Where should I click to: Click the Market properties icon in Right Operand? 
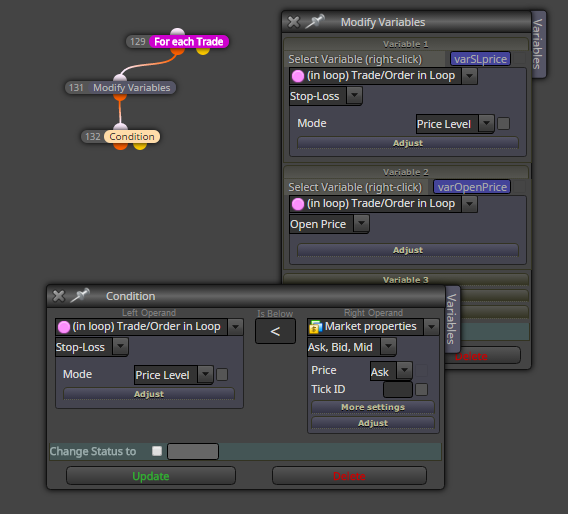tap(315, 327)
